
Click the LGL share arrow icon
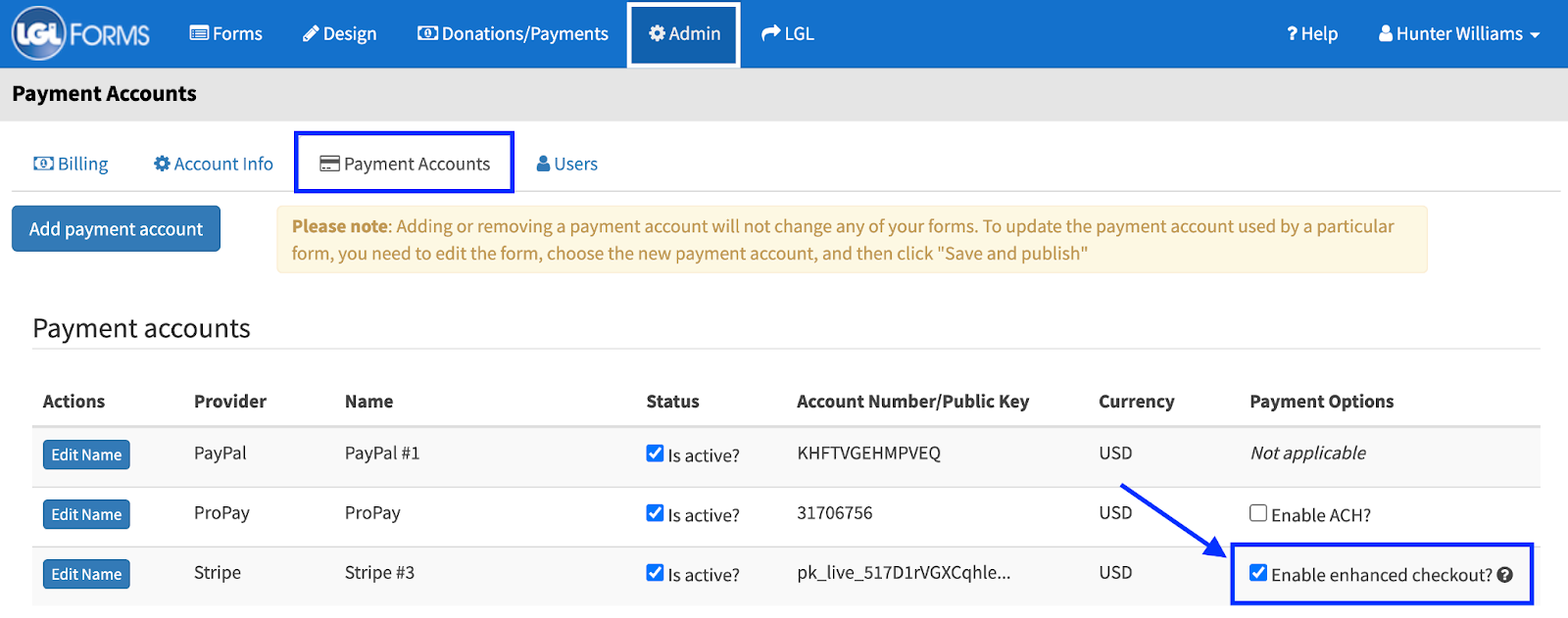(x=770, y=33)
